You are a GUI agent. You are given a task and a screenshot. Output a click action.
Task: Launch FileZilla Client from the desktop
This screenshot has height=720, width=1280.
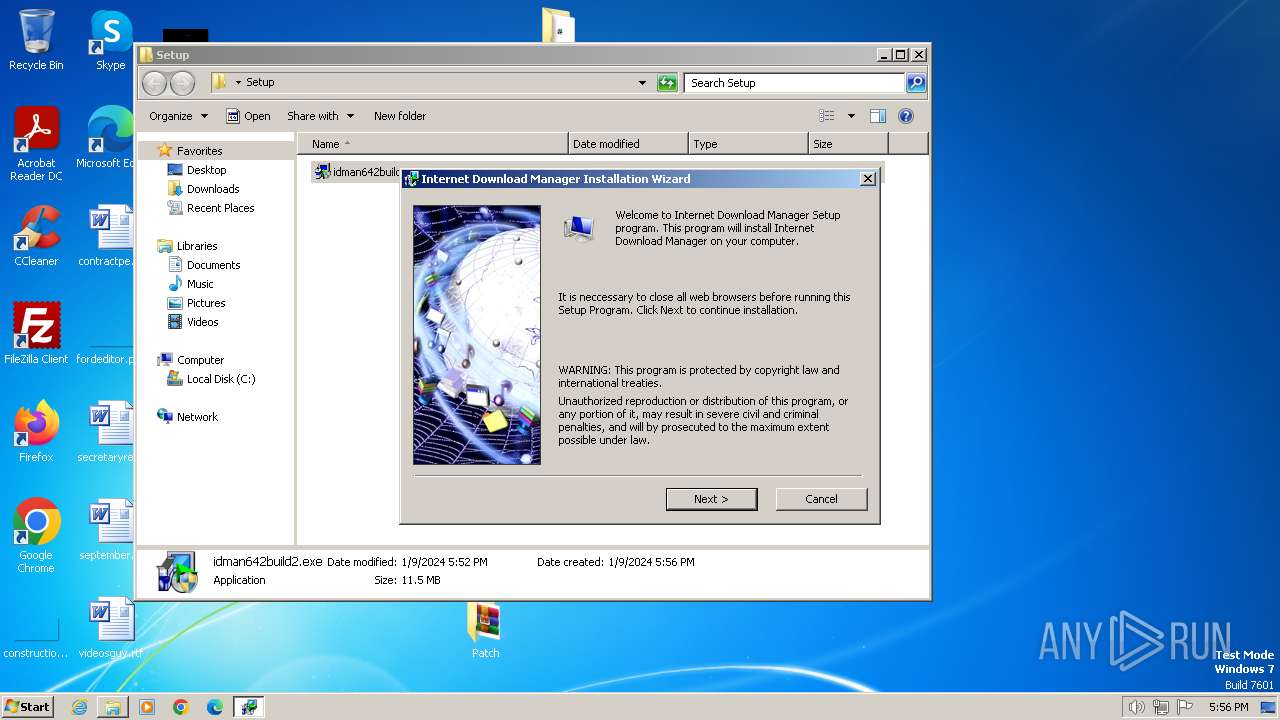(x=36, y=334)
